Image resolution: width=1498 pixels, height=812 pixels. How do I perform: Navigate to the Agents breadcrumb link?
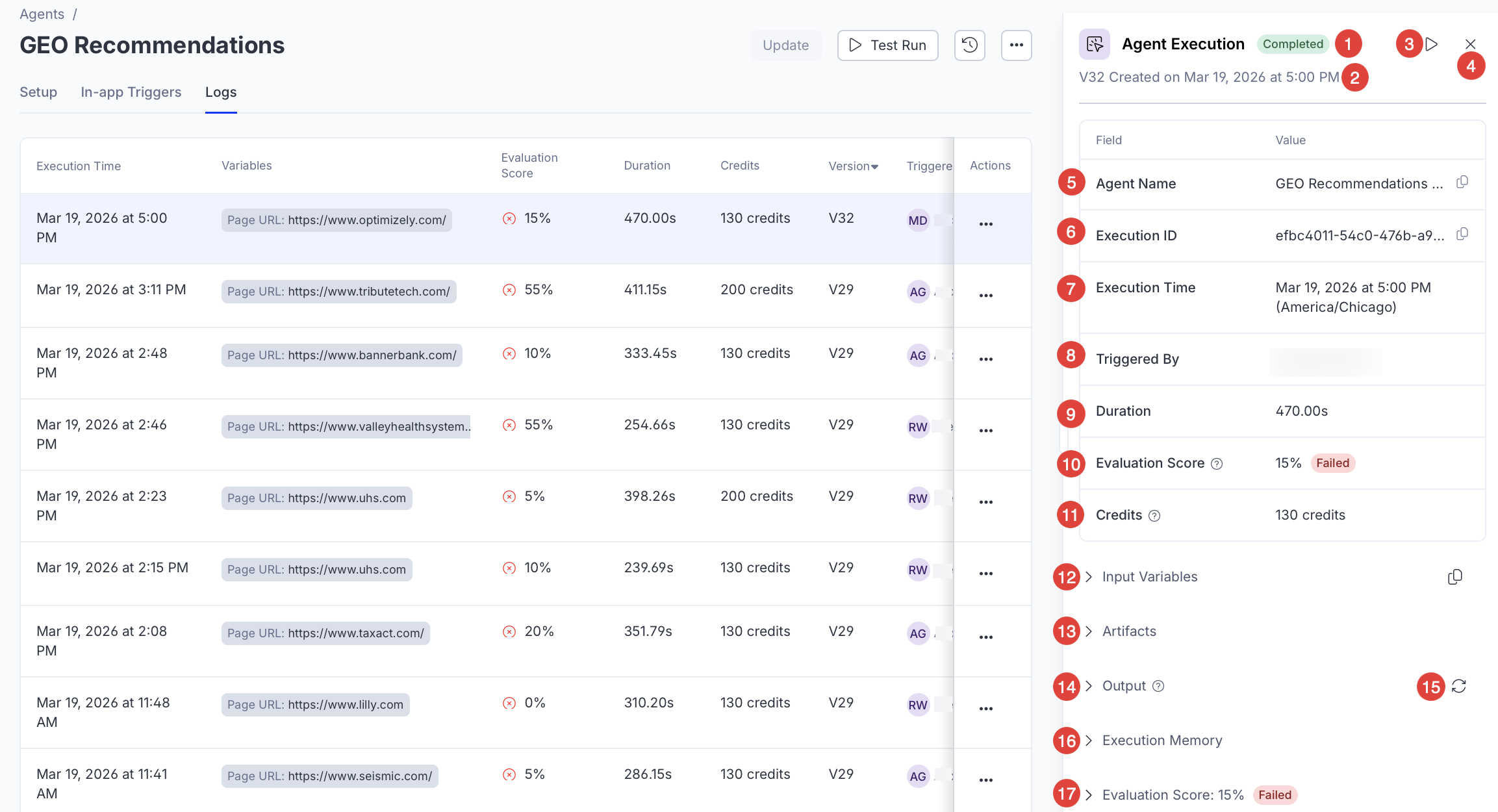[x=42, y=14]
